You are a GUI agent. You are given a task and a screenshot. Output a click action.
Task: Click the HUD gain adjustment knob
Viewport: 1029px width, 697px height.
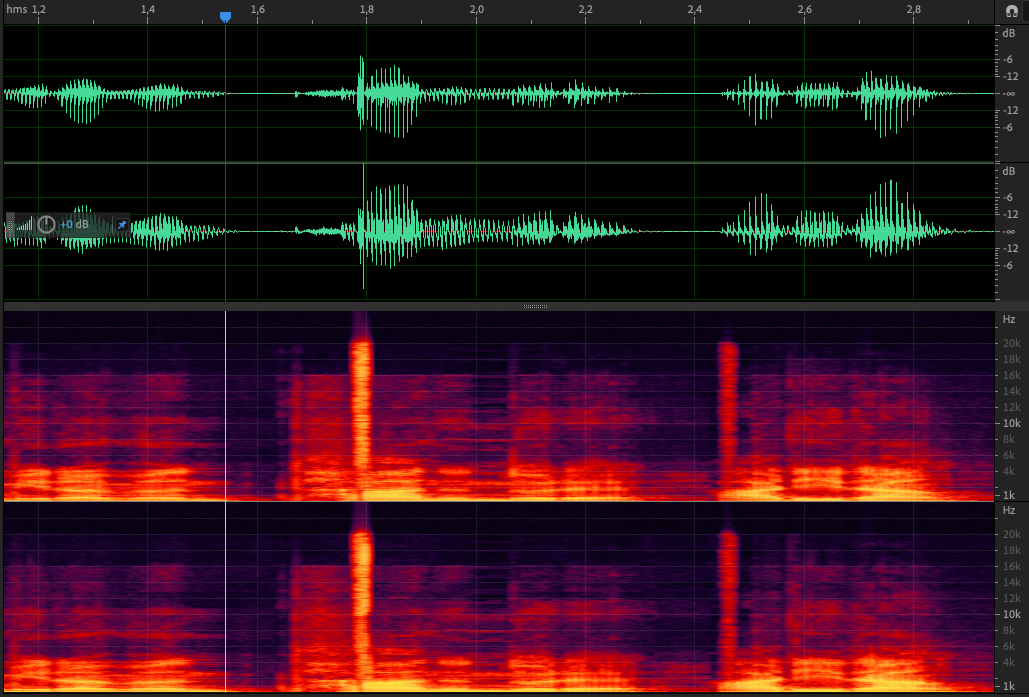(x=46, y=224)
